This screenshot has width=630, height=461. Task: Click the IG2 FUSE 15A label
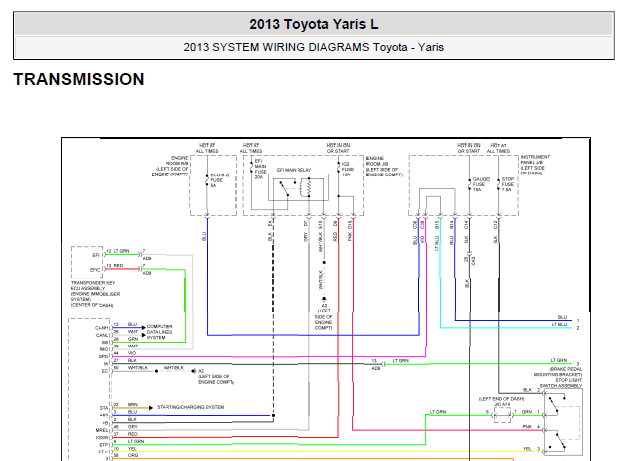(346, 169)
